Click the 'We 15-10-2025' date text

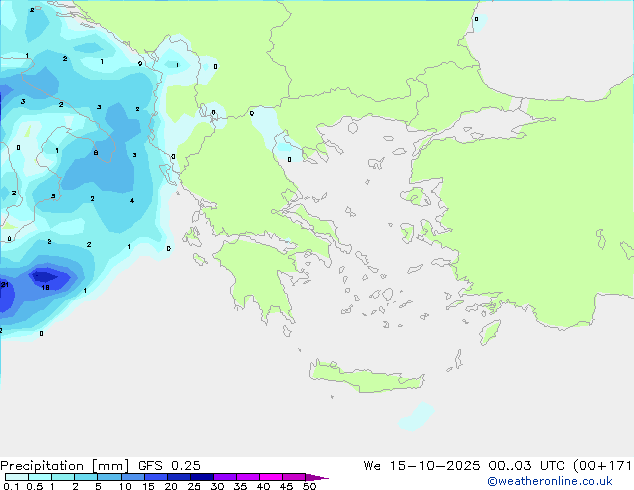pyautogui.click(x=422, y=466)
